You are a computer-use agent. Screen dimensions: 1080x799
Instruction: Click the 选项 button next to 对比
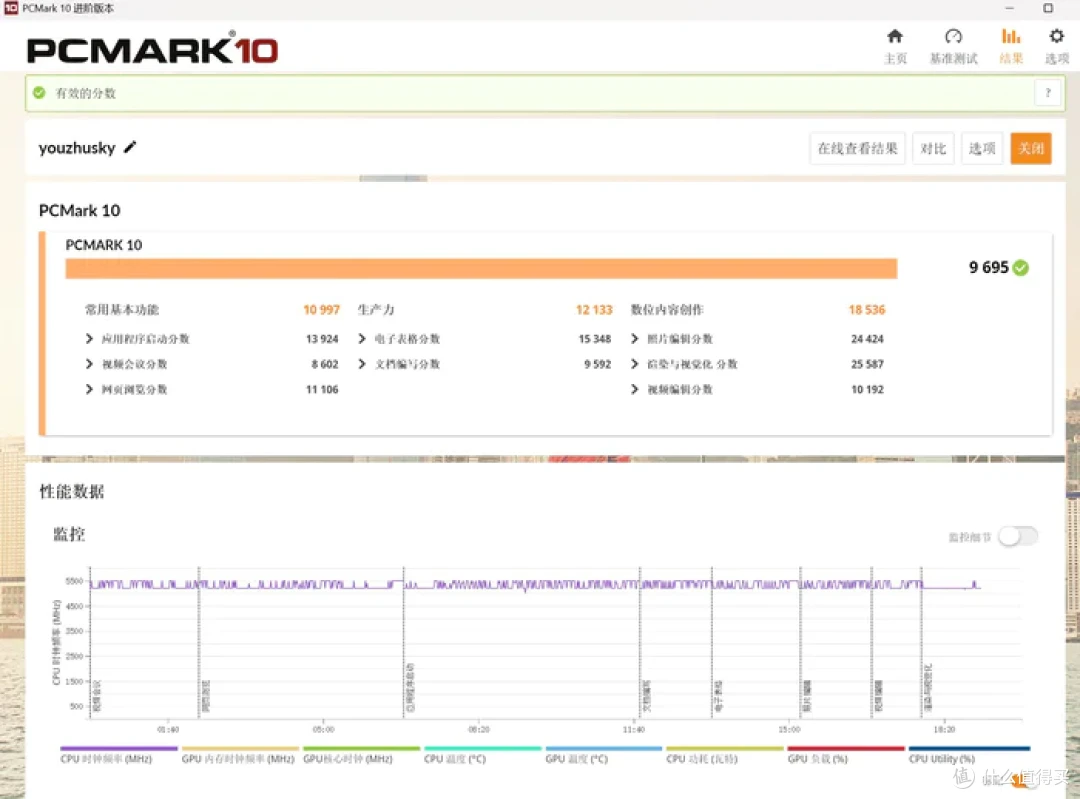pyautogui.click(x=982, y=148)
